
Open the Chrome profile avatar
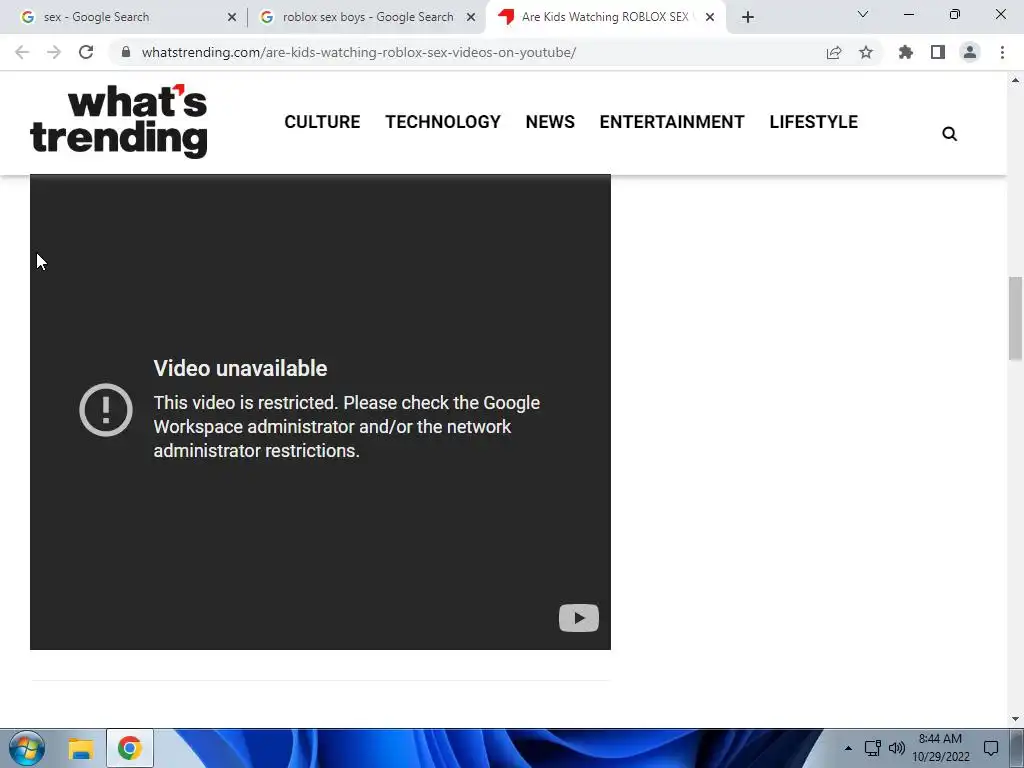click(970, 52)
